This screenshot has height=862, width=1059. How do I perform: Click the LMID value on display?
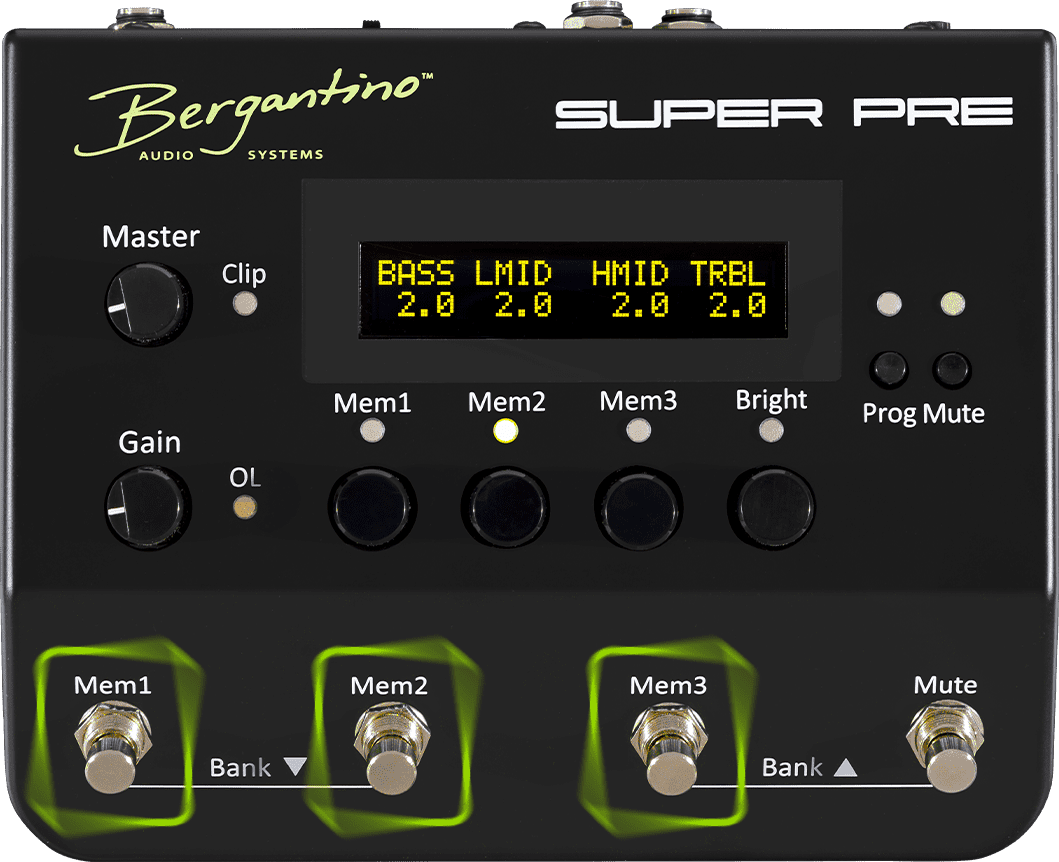(x=523, y=305)
